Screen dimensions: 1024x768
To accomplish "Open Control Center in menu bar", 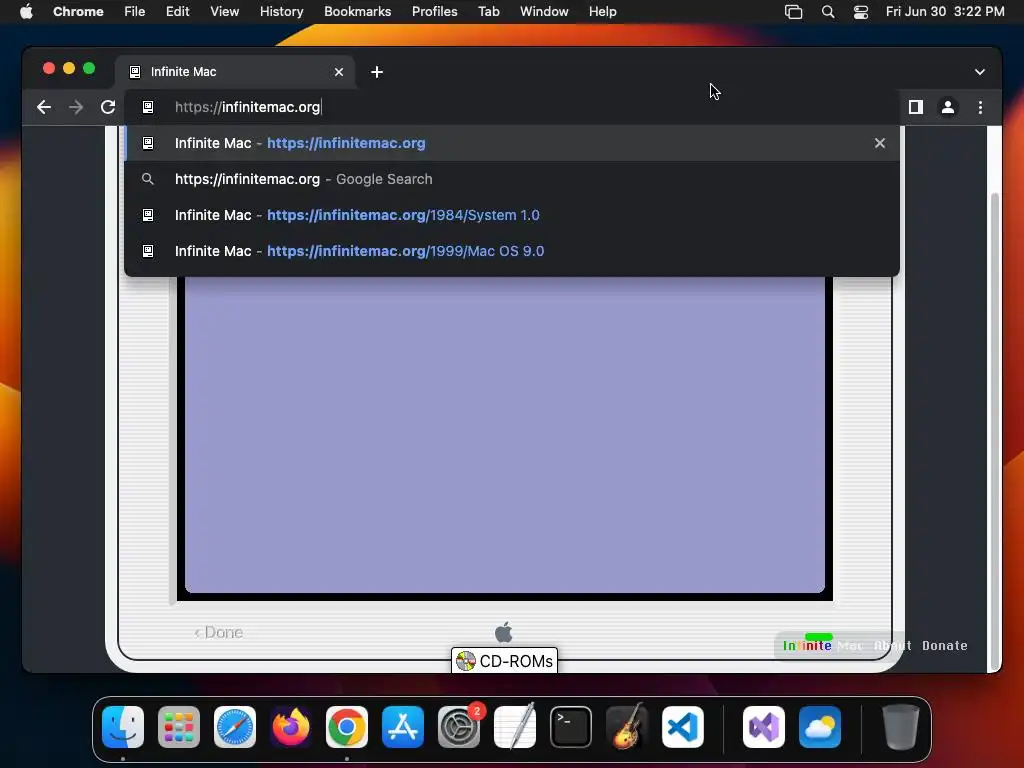I will pyautogui.click(x=861, y=12).
